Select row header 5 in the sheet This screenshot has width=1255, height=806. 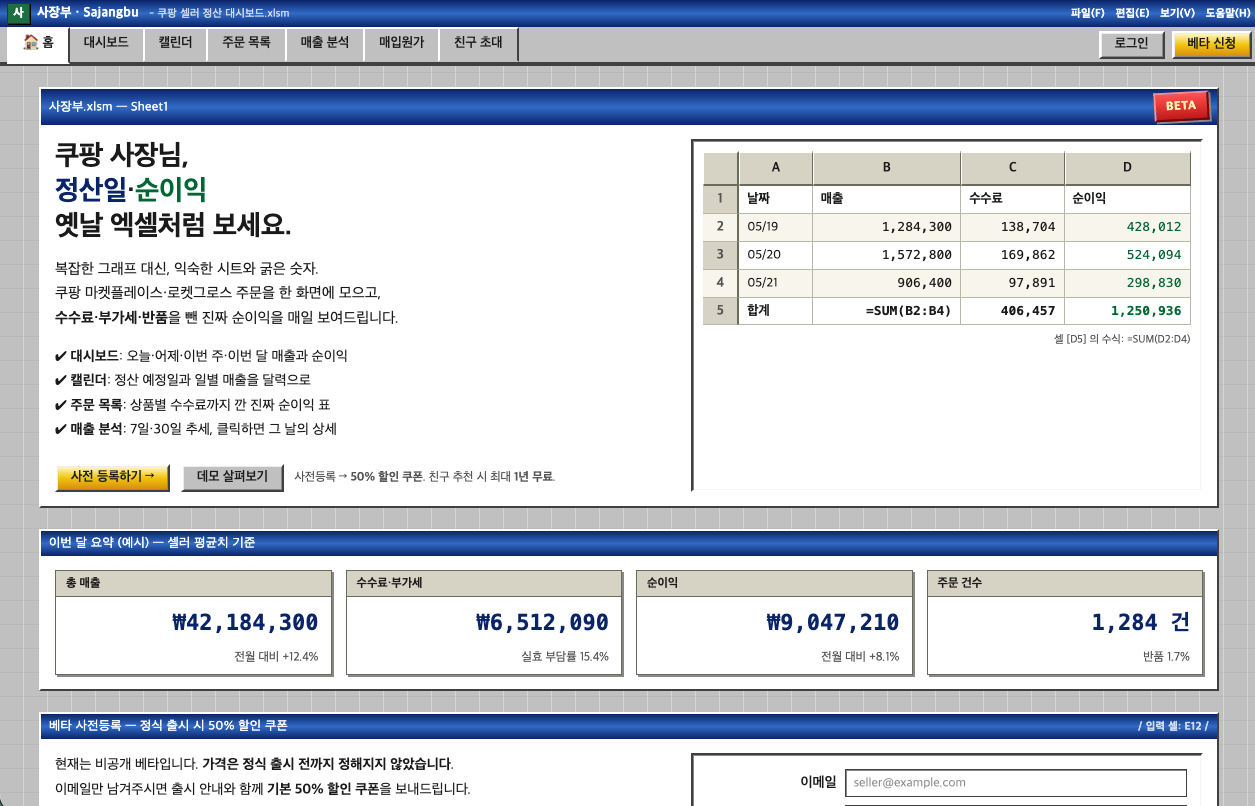(x=720, y=311)
